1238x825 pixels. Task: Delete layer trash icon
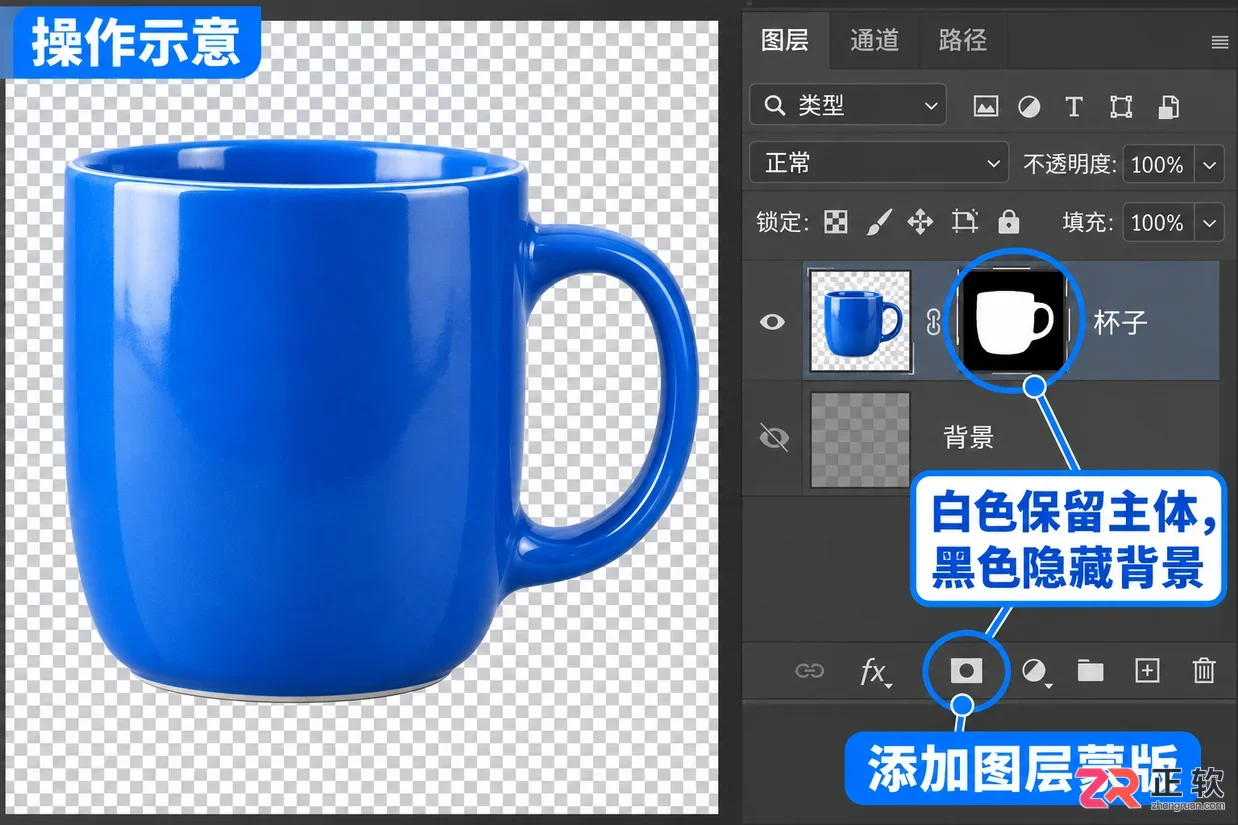point(1204,670)
